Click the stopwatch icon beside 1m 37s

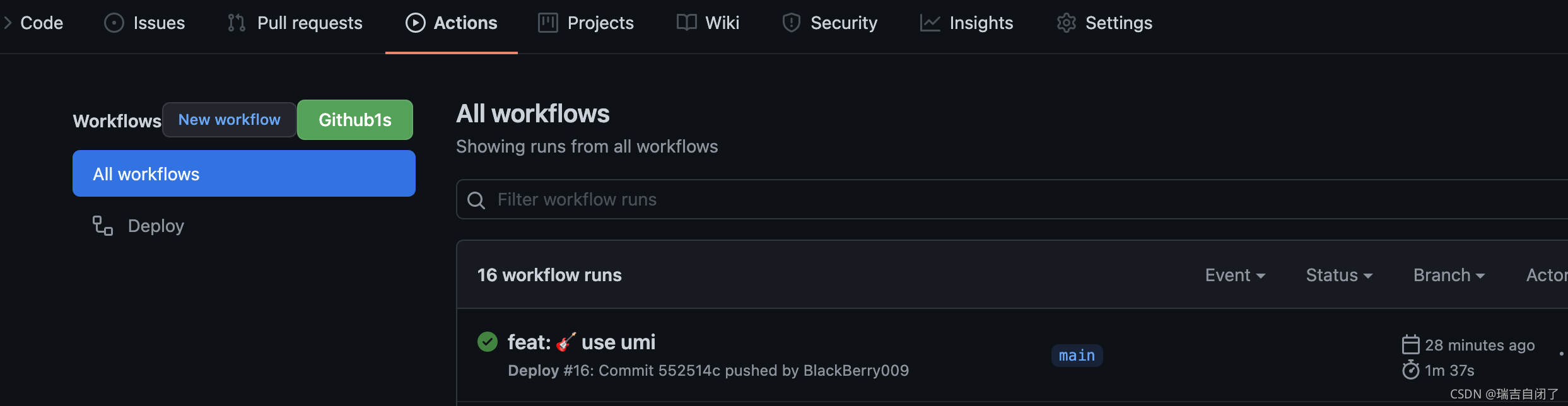[1410, 369]
